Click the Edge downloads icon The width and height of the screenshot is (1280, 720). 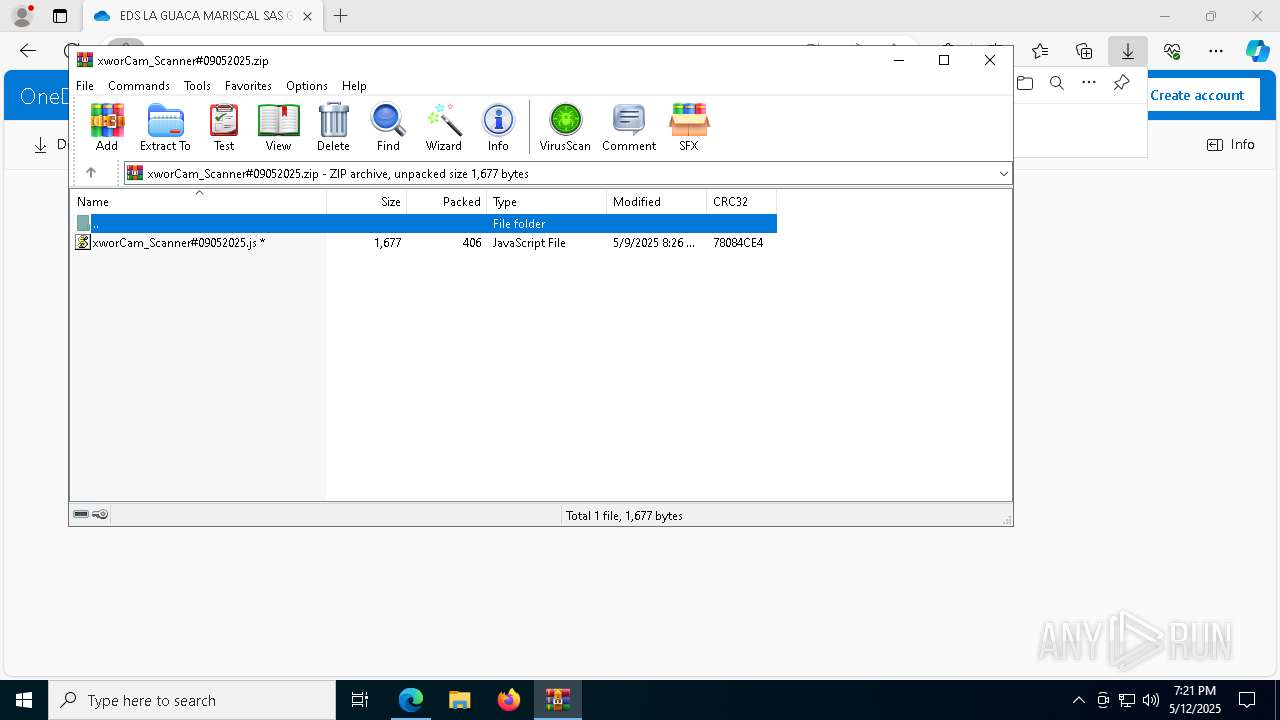1127,51
